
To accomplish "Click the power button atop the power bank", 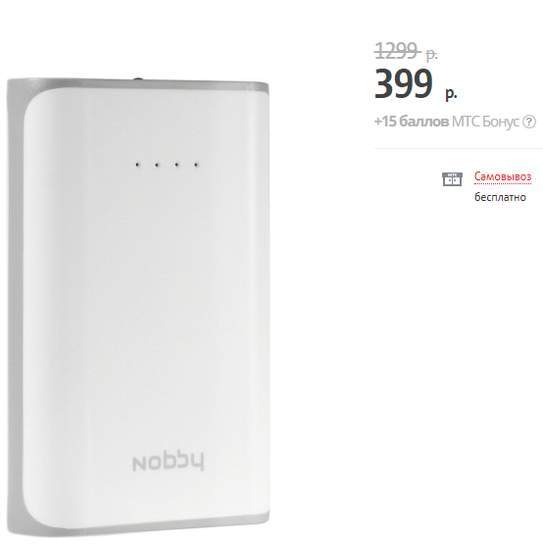I will pos(139,79).
